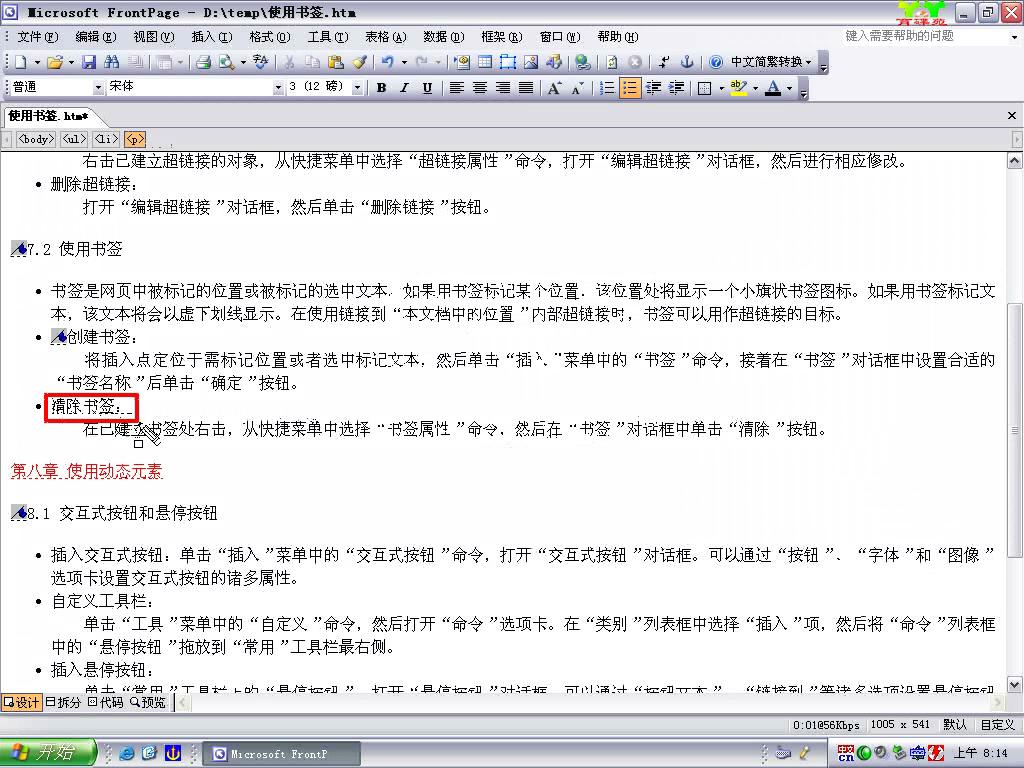This screenshot has height=768, width=1024.
Task: Click the Decrease Indent icon
Action: point(653,88)
